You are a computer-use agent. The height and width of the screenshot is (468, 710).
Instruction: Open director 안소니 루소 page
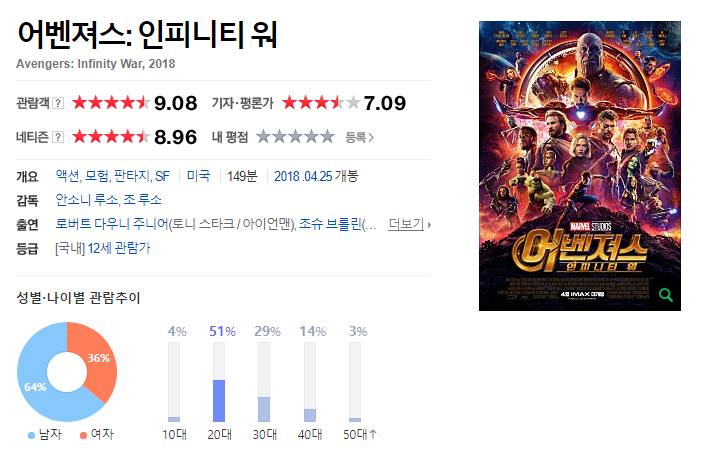click(x=87, y=200)
